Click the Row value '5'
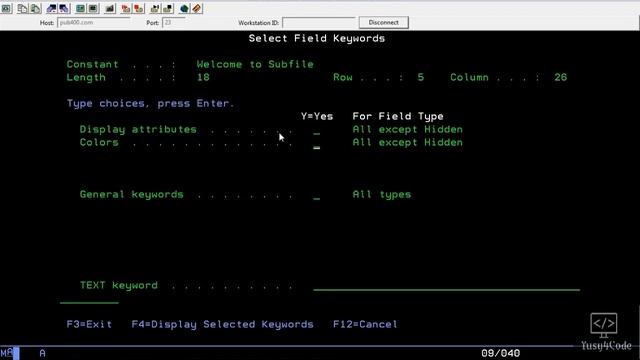The width and height of the screenshot is (640, 360). (421, 78)
